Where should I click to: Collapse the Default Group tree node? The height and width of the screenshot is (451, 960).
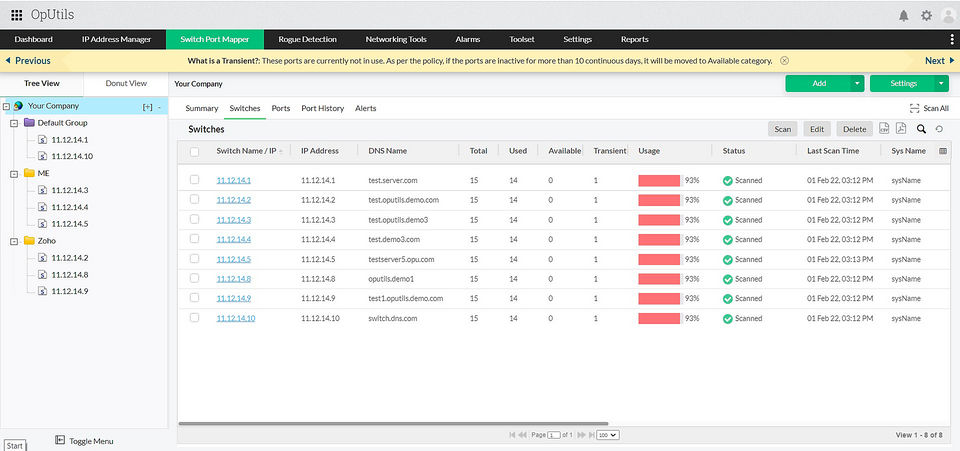(14, 123)
